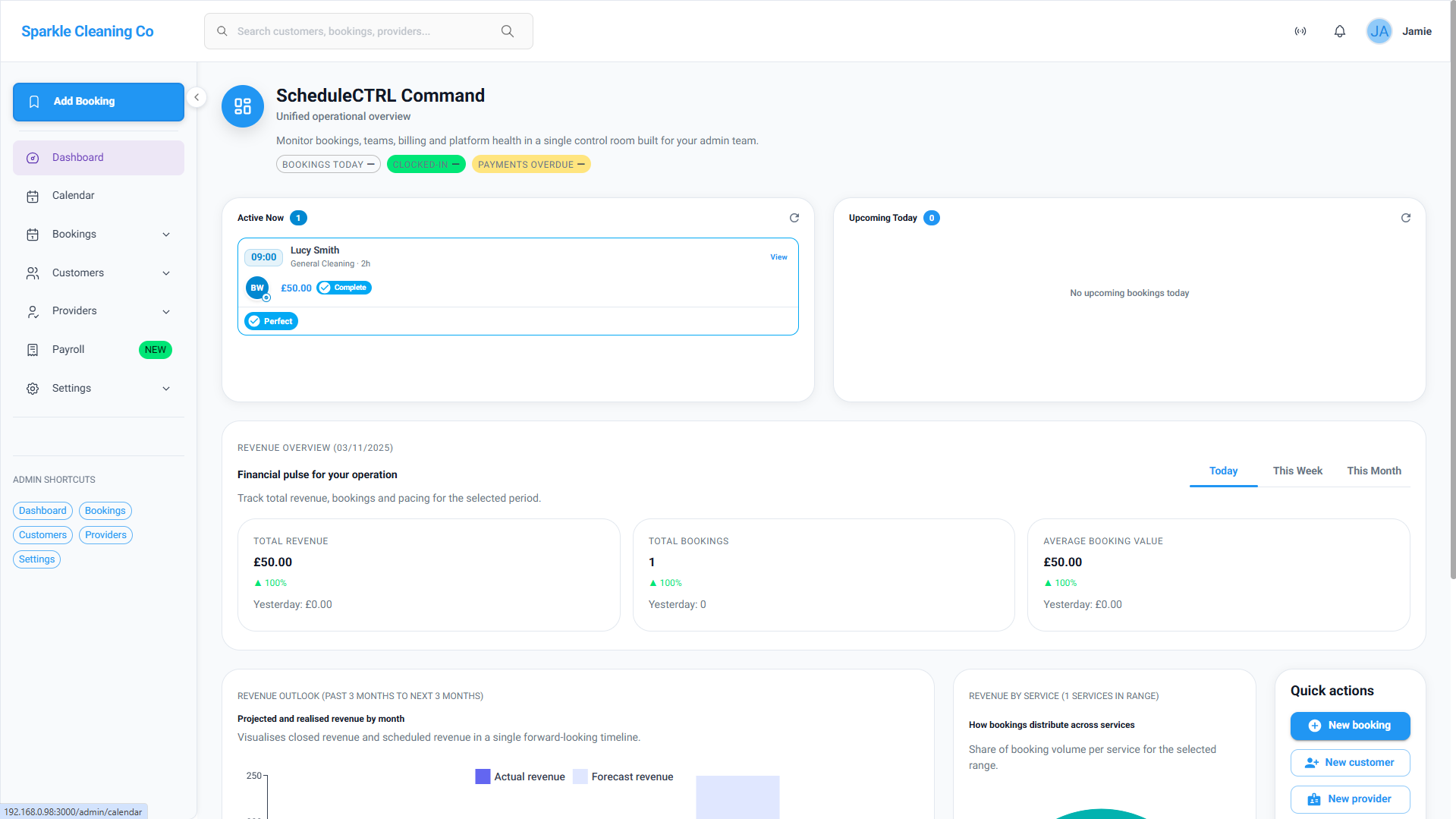Screen dimensions: 1456x819
Task: Click the Add Booking button
Action: coord(99,102)
